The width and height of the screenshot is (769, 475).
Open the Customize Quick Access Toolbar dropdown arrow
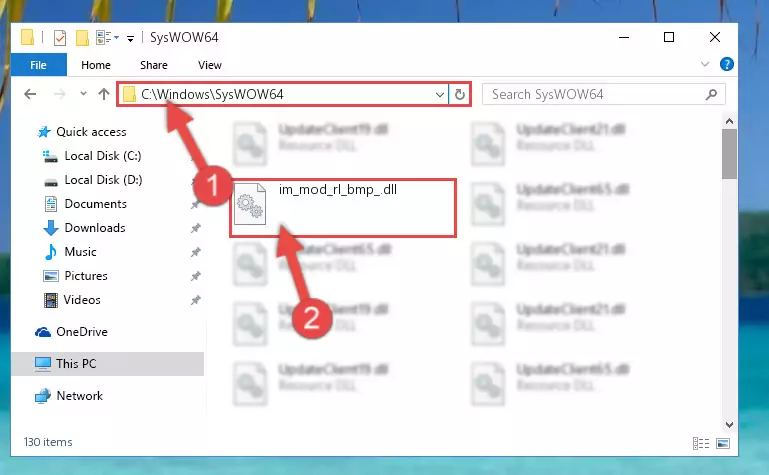pyautogui.click(x=130, y=38)
